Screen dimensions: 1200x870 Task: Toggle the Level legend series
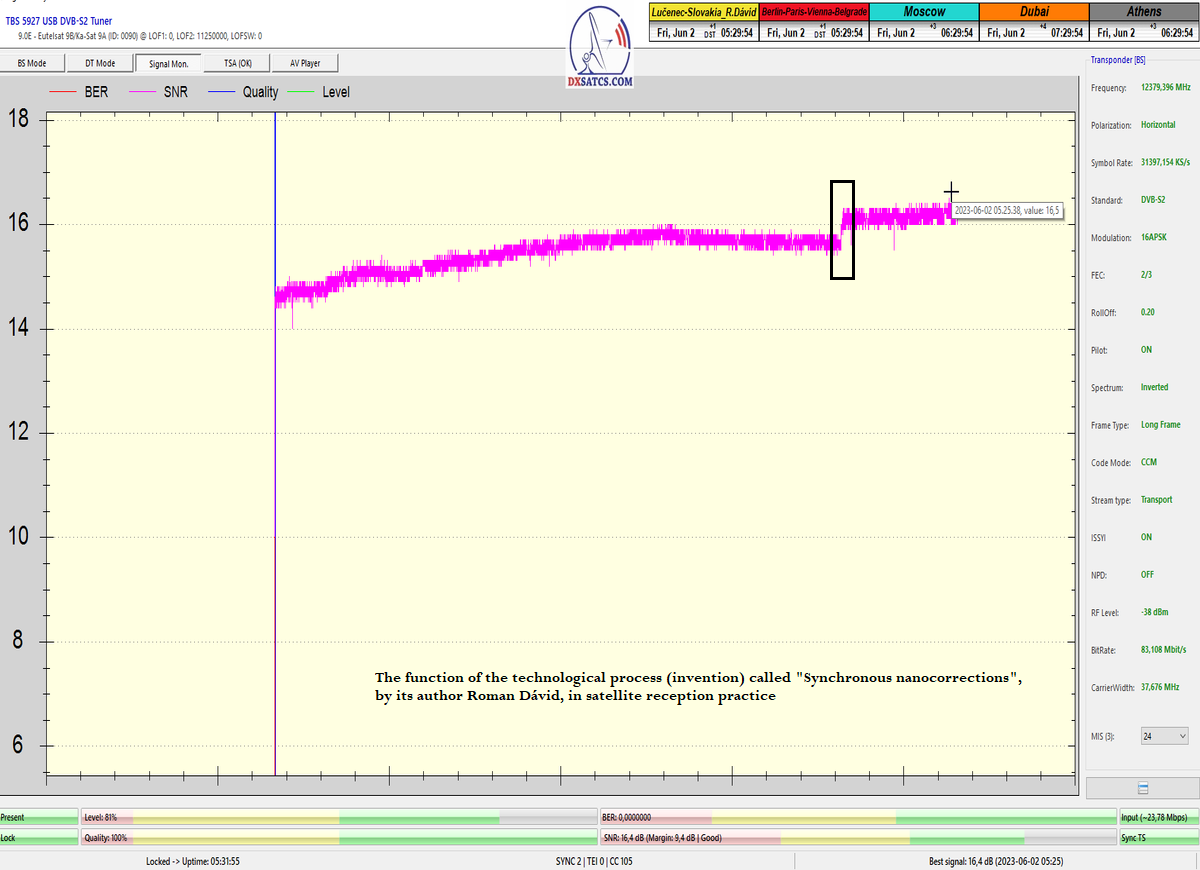click(320, 92)
